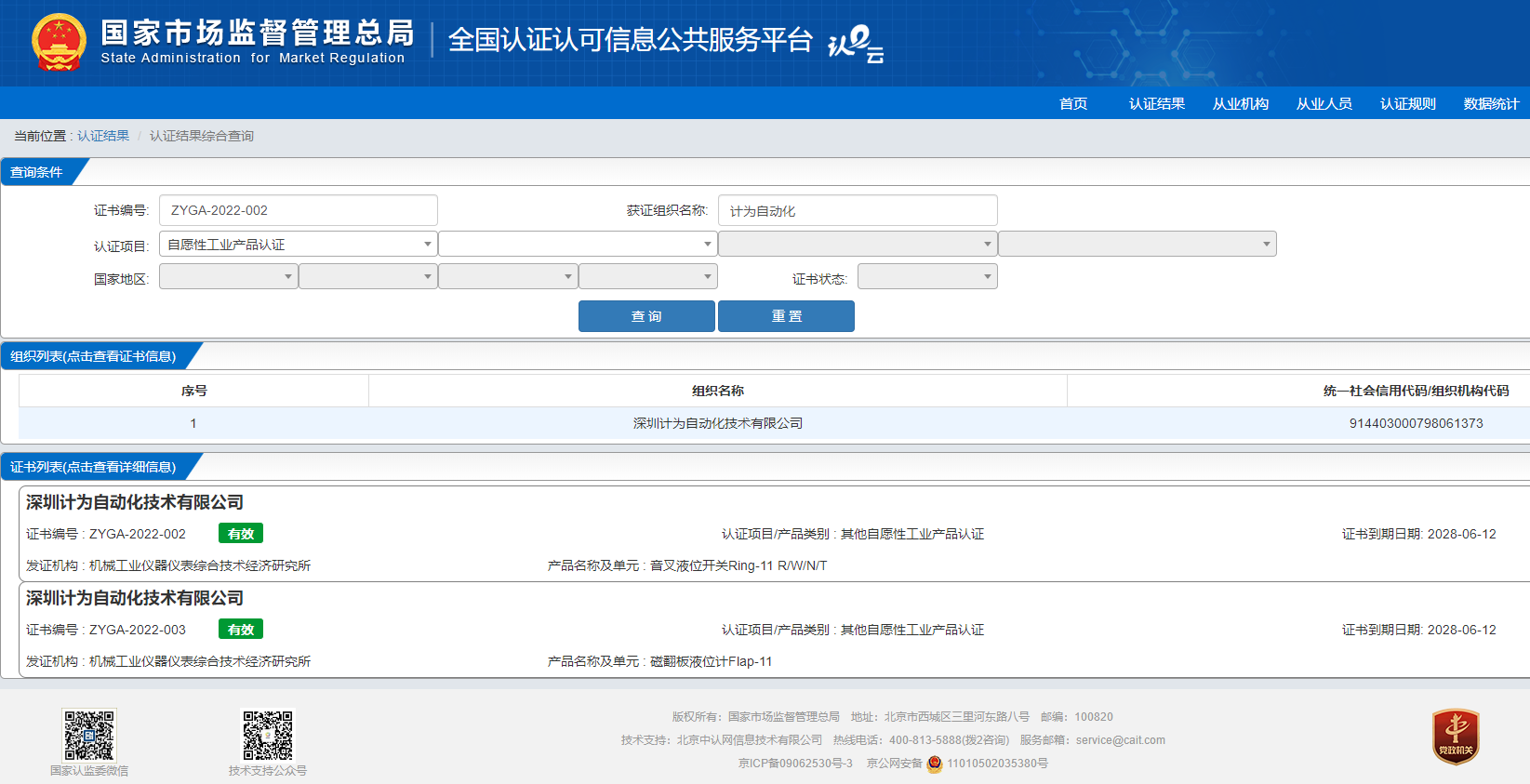Screen dimensions: 1530x784
Task: Open the 数据统计 navigation tab
Action: tap(1491, 103)
